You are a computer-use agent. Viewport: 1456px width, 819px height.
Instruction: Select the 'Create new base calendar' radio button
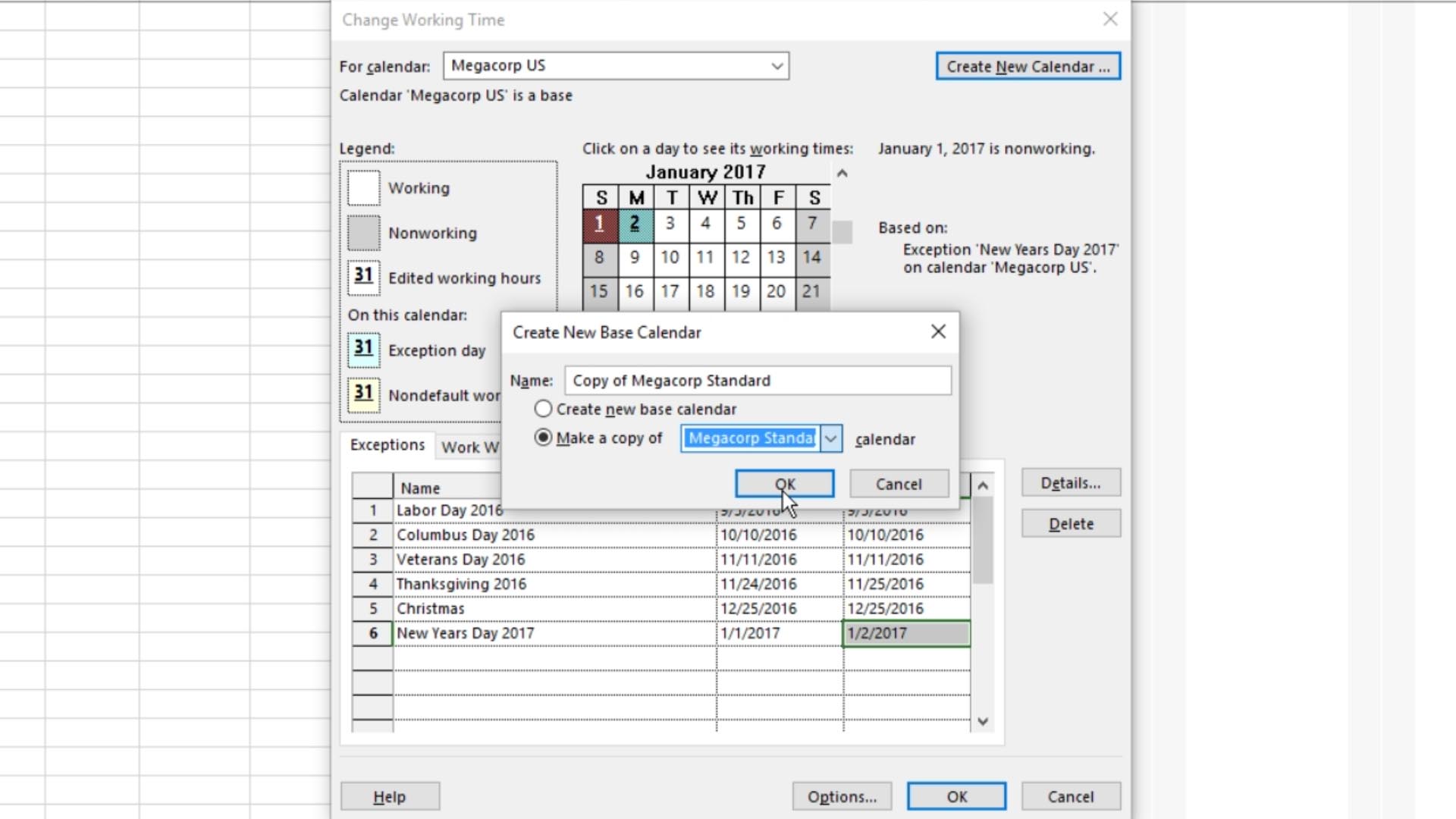[543, 409]
